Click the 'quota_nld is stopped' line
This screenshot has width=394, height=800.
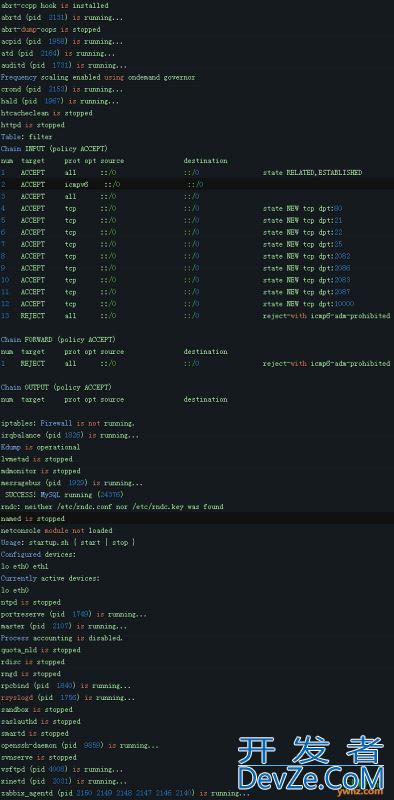coord(40,650)
